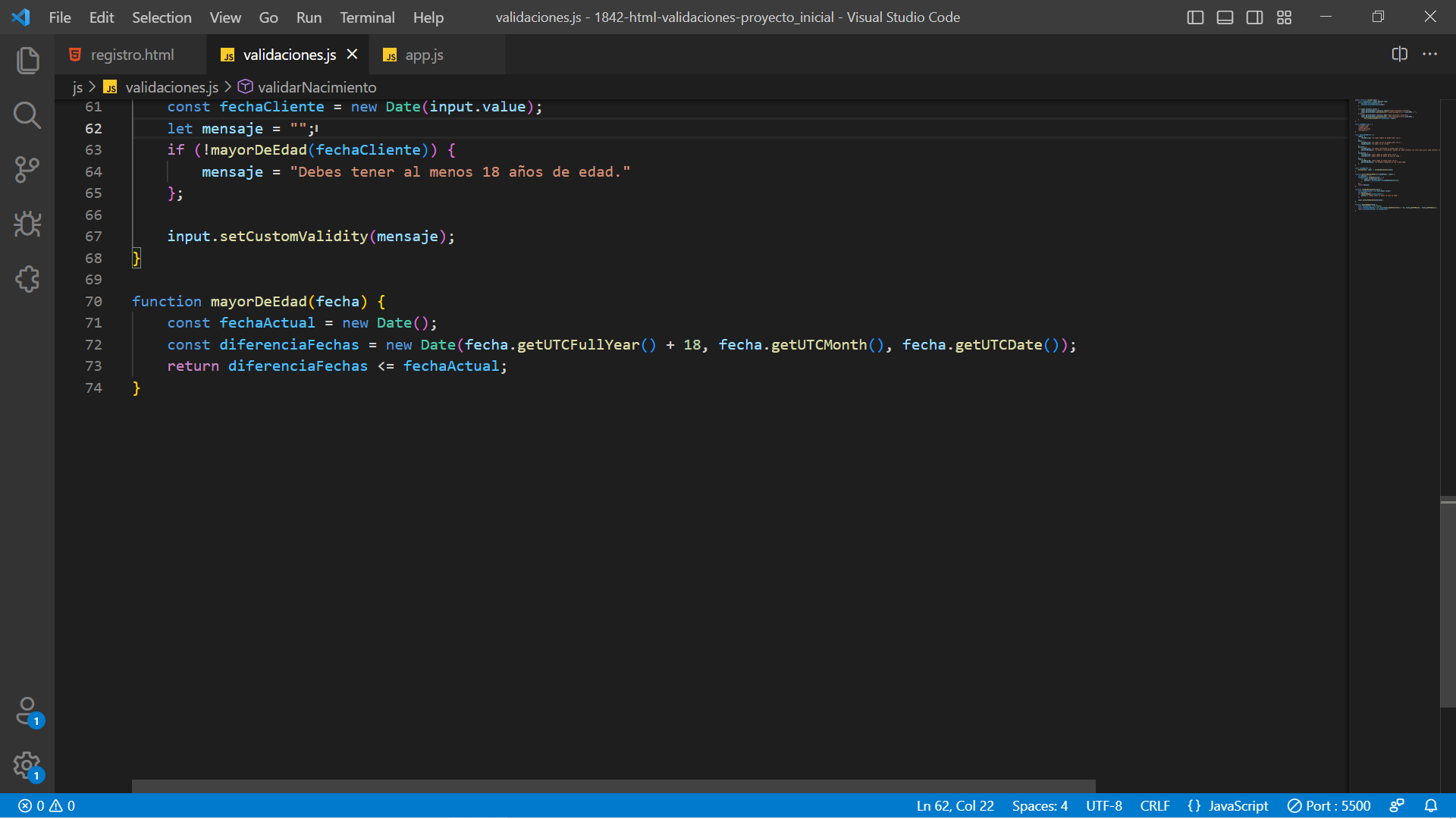Image resolution: width=1456 pixels, height=819 pixels.
Task: Open the File menu
Action: (60, 17)
